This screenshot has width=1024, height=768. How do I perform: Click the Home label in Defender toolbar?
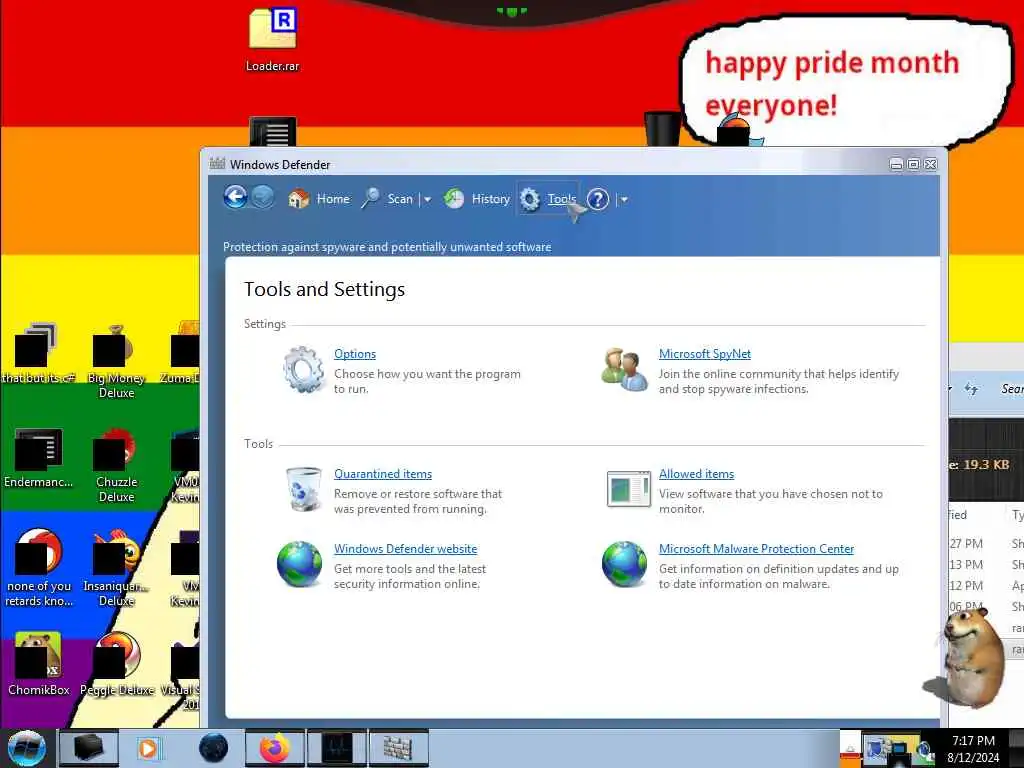point(333,199)
